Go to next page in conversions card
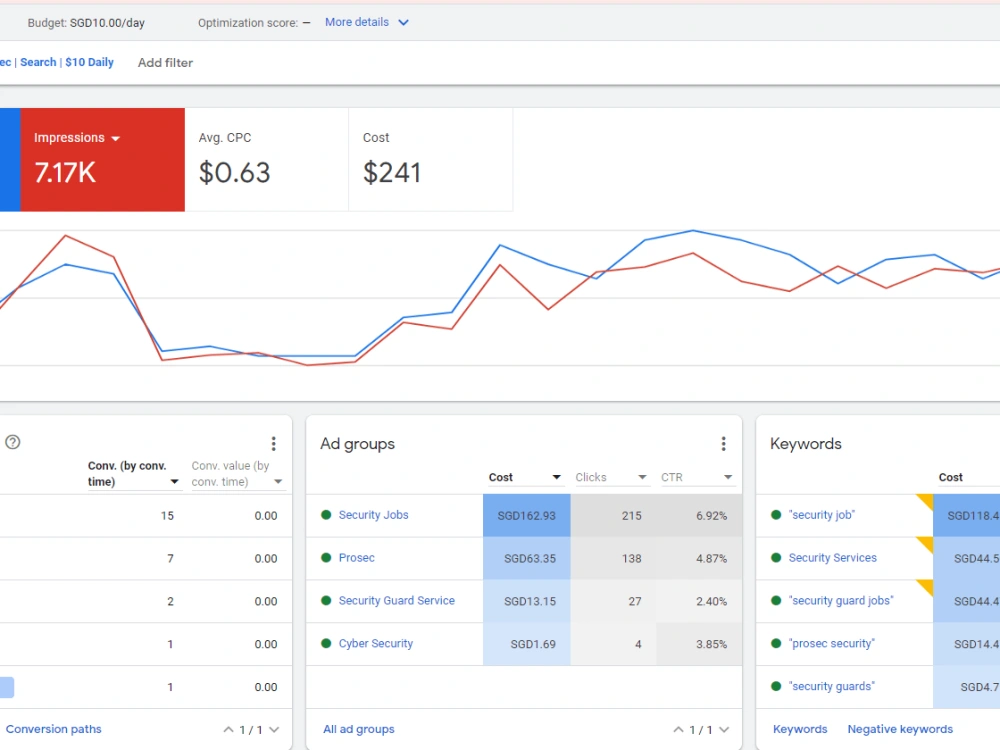 point(274,730)
